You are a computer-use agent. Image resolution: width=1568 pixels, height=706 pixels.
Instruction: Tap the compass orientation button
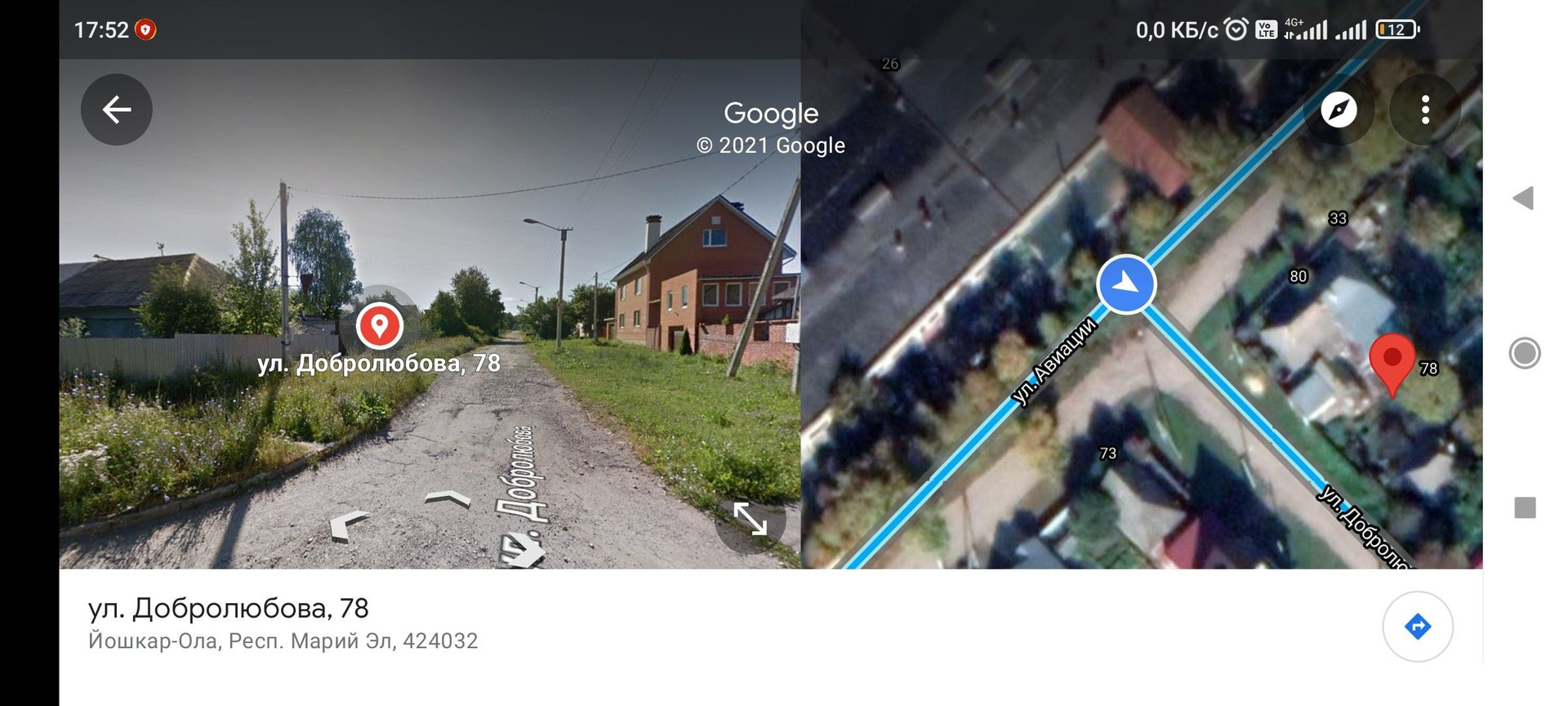point(1339,109)
